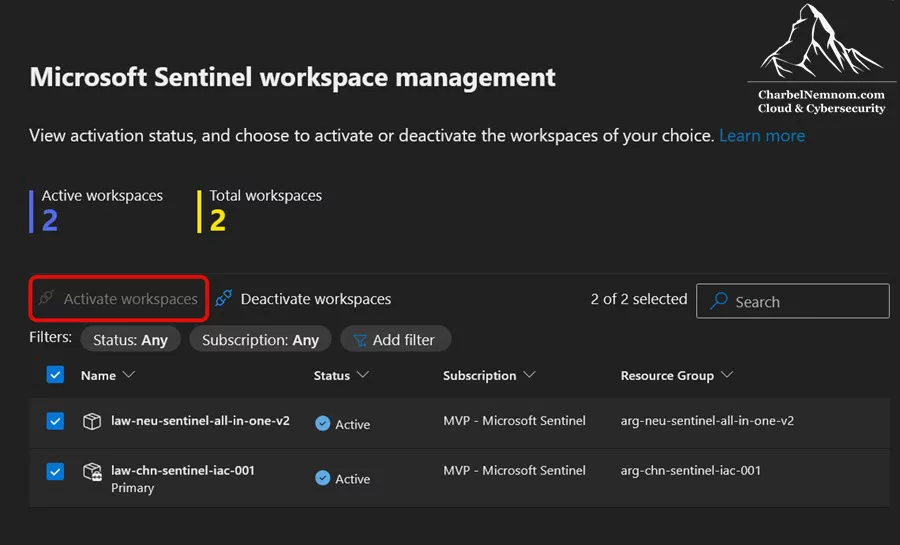Viewport: 900px width, 545px height.
Task: Toggle the select-all checkbox in header
Action: click(x=55, y=375)
